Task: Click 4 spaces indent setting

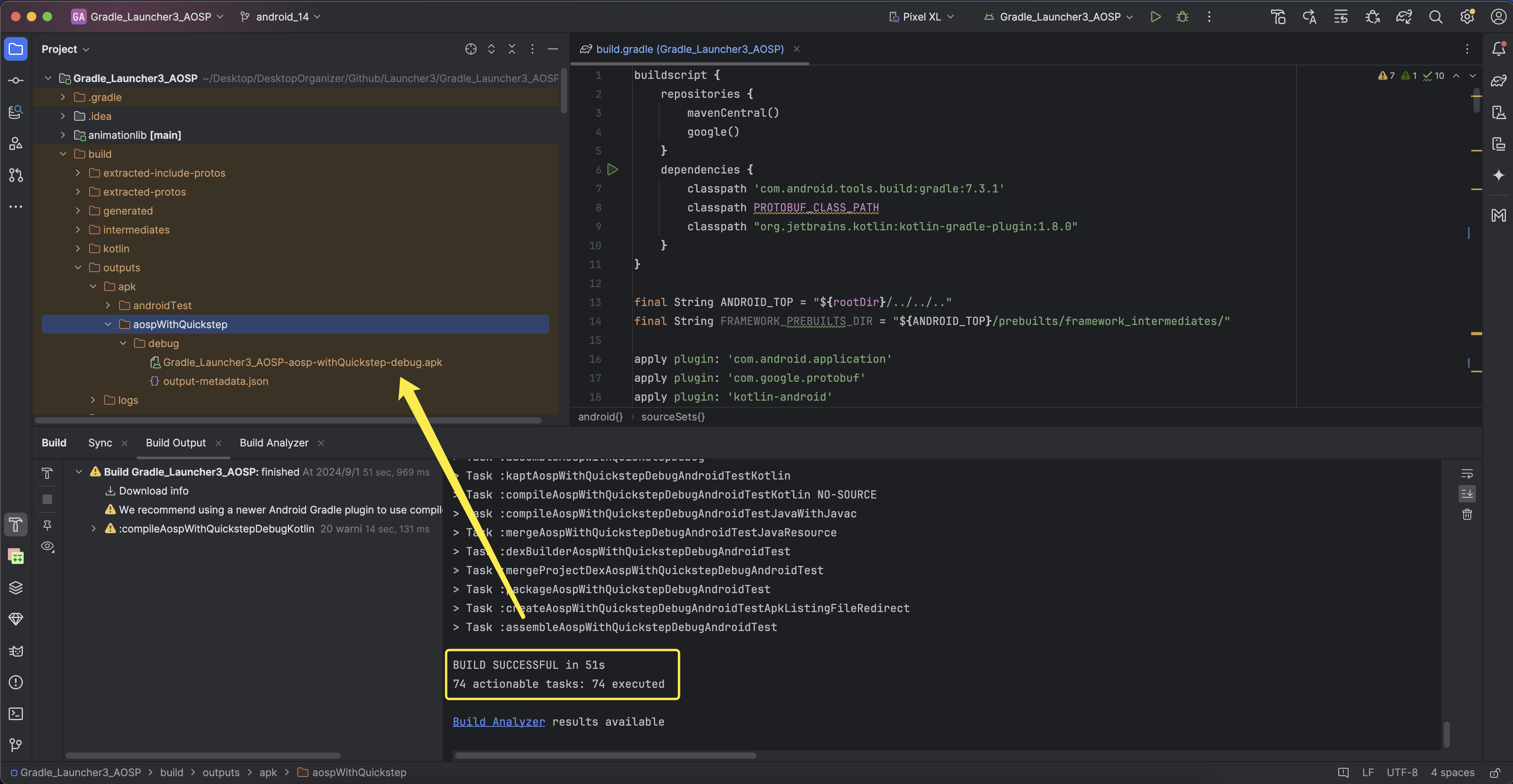Action: [x=1452, y=773]
